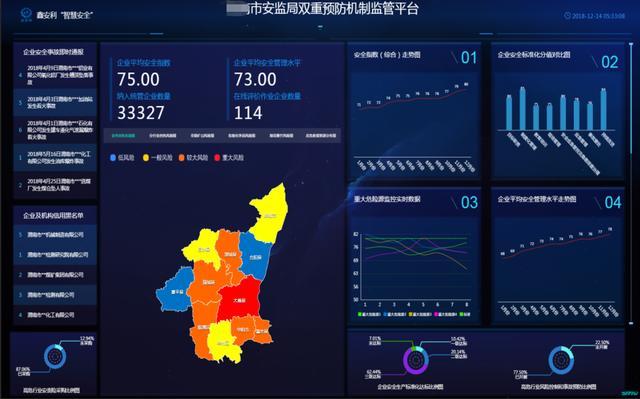Select the blue 富平县 region on the map

click(x=176, y=290)
